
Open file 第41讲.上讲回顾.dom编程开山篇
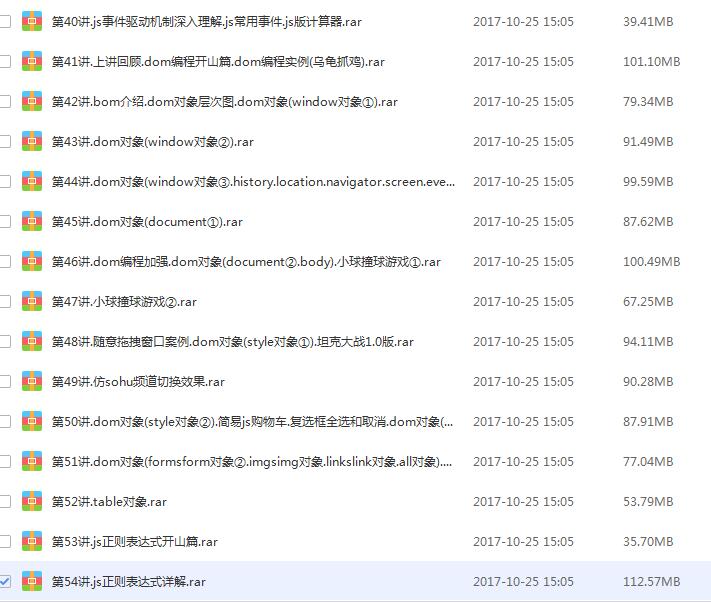(218, 62)
